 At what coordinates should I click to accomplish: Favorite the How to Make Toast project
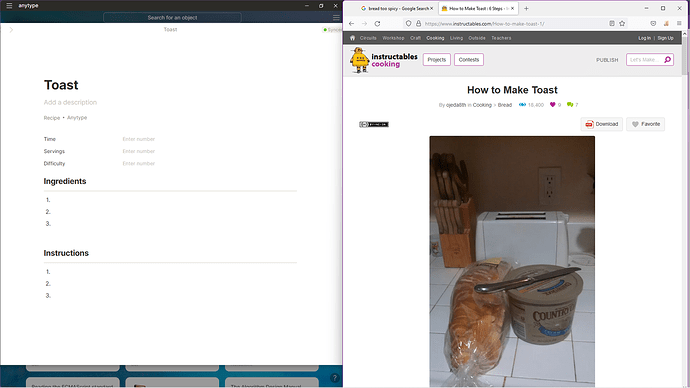click(646, 124)
